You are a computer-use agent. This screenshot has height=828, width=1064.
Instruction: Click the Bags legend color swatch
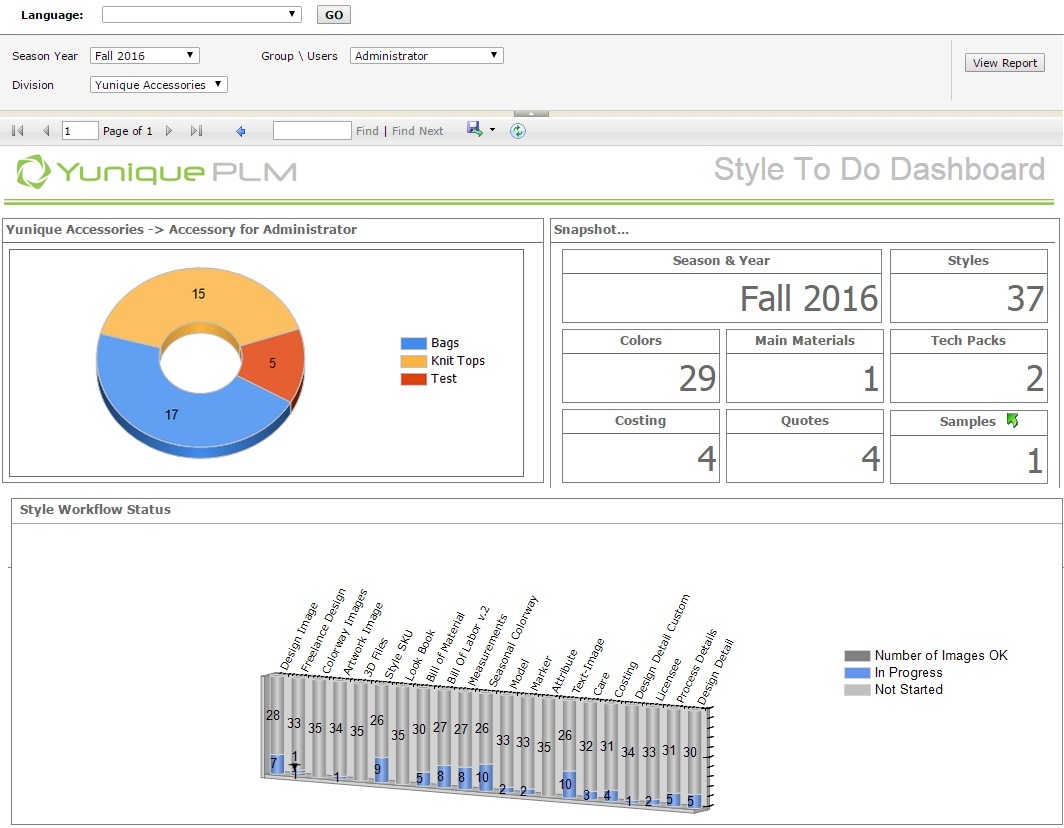click(413, 343)
